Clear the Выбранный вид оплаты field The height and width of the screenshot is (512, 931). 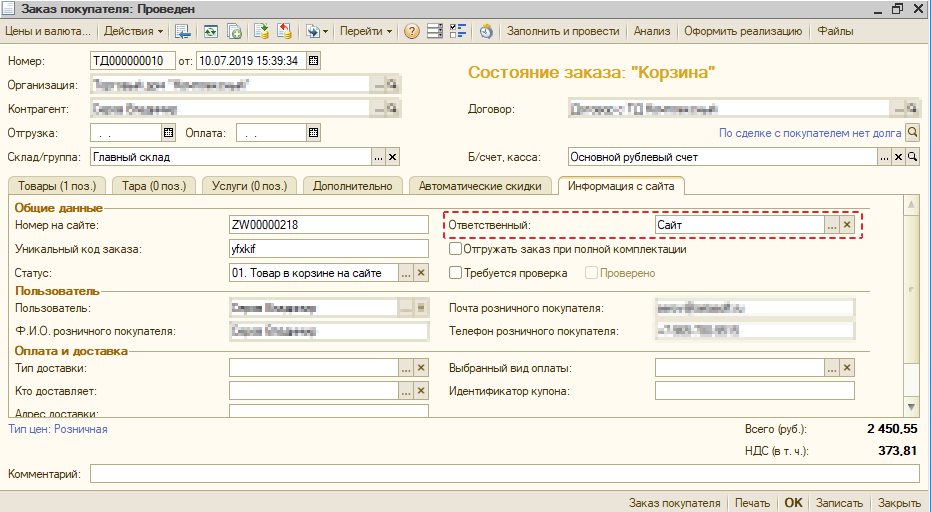847,368
